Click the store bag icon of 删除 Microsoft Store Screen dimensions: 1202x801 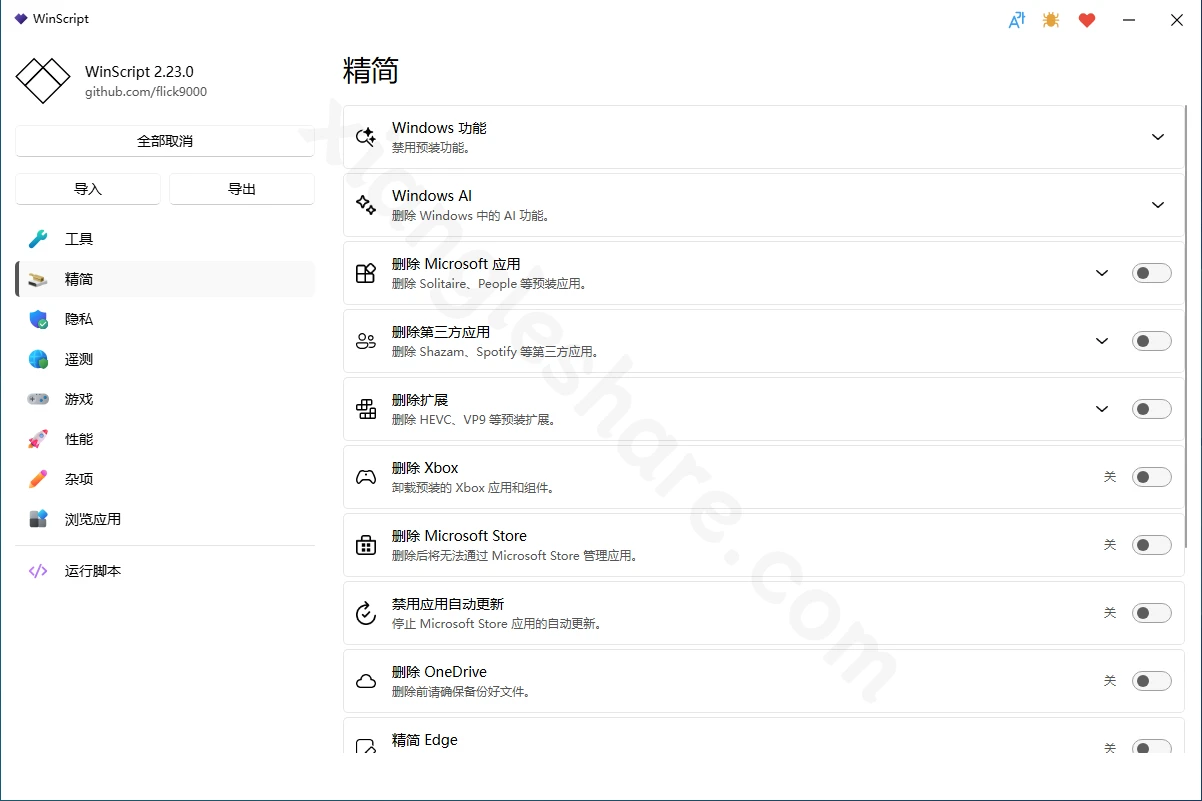pyautogui.click(x=366, y=545)
